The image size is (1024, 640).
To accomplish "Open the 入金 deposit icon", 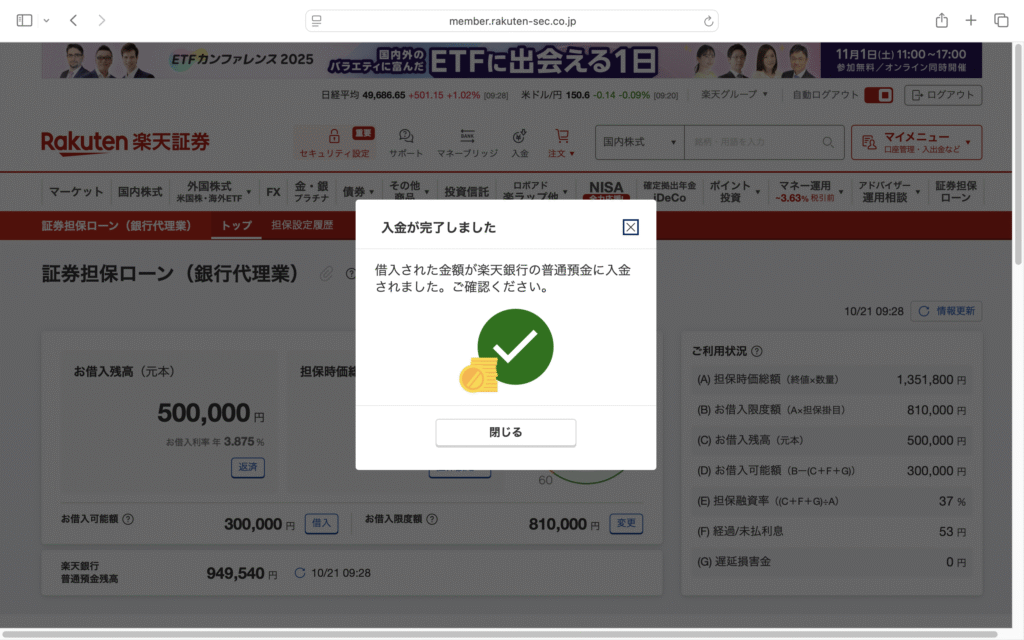I will coord(519,136).
